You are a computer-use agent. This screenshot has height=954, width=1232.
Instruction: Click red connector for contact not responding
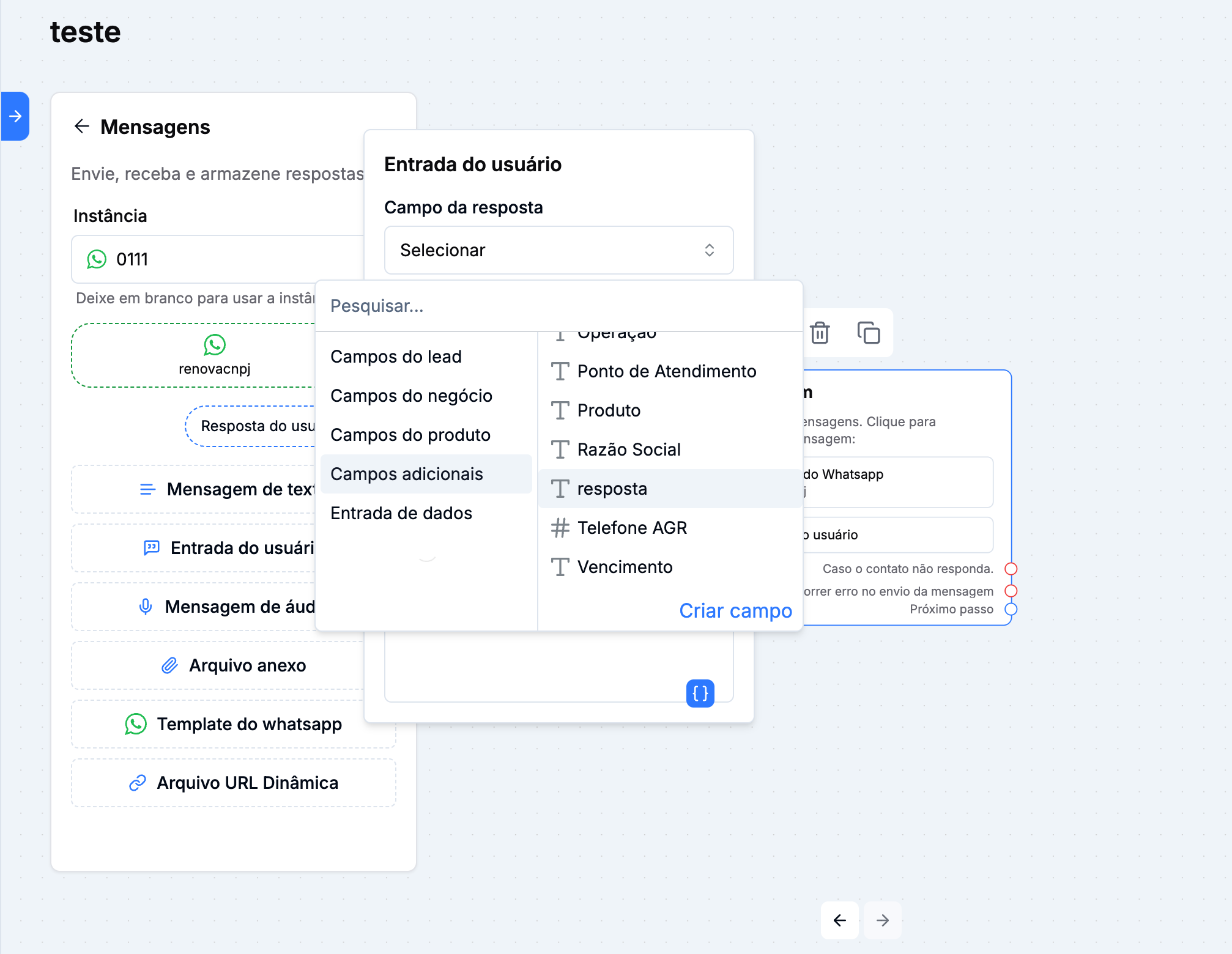[1011, 569]
